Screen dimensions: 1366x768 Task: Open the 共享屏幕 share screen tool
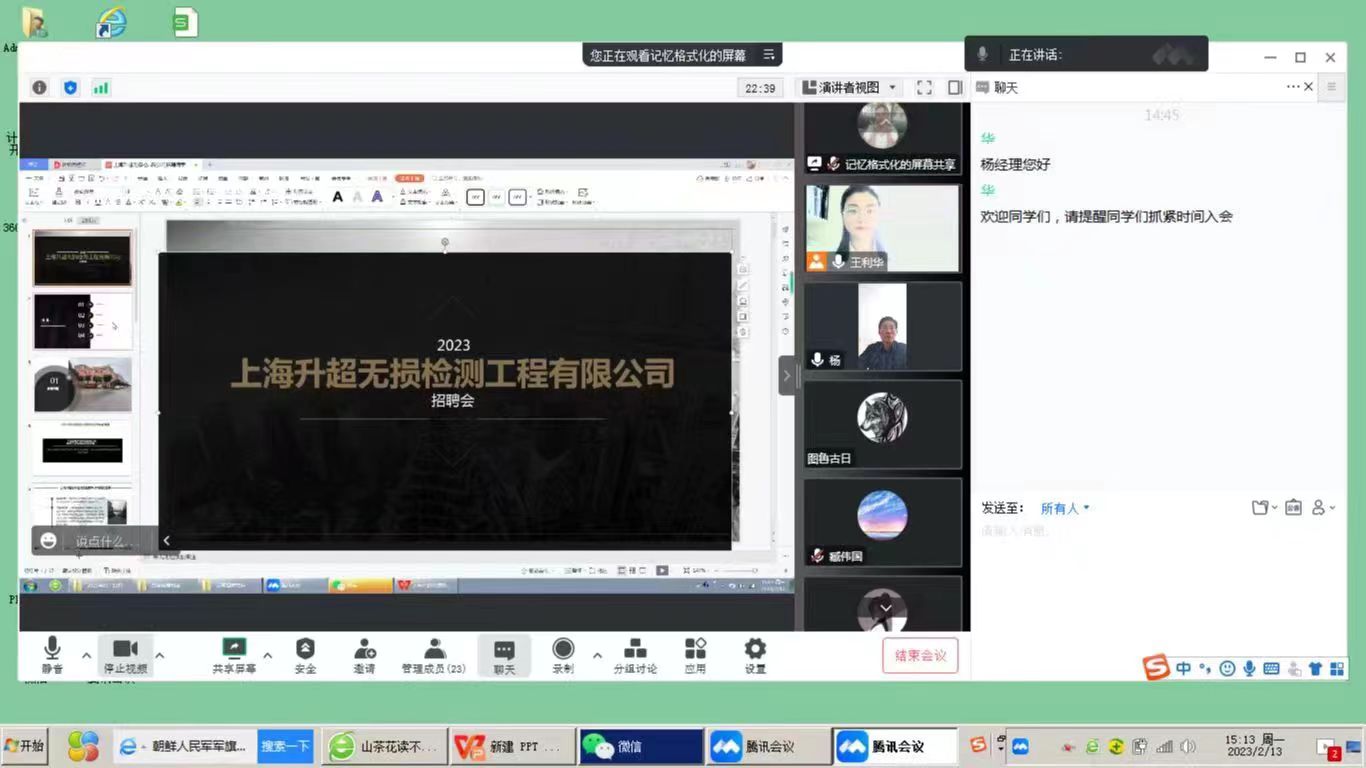pos(234,655)
